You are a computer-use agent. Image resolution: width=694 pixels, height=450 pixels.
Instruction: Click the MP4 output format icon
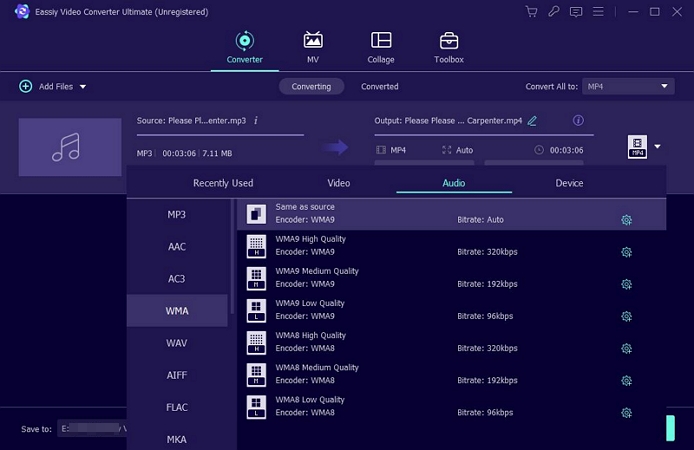point(637,147)
